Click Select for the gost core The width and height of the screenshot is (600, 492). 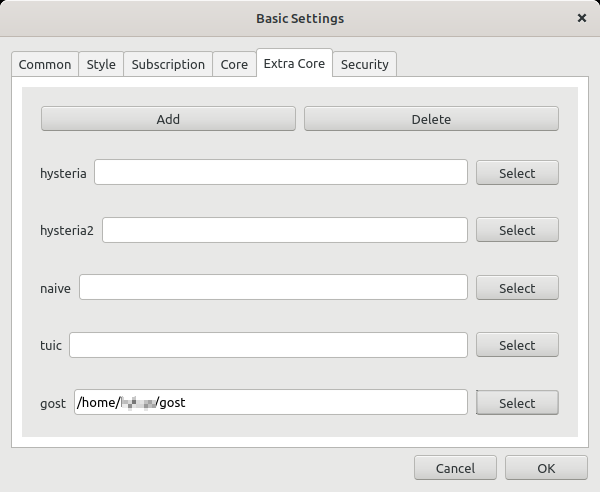(517, 403)
